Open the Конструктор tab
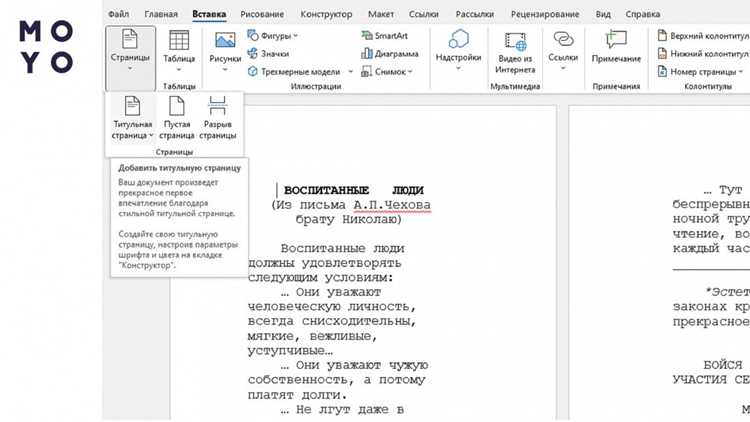This screenshot has width=750, height=422. click(x=326, y=14)
